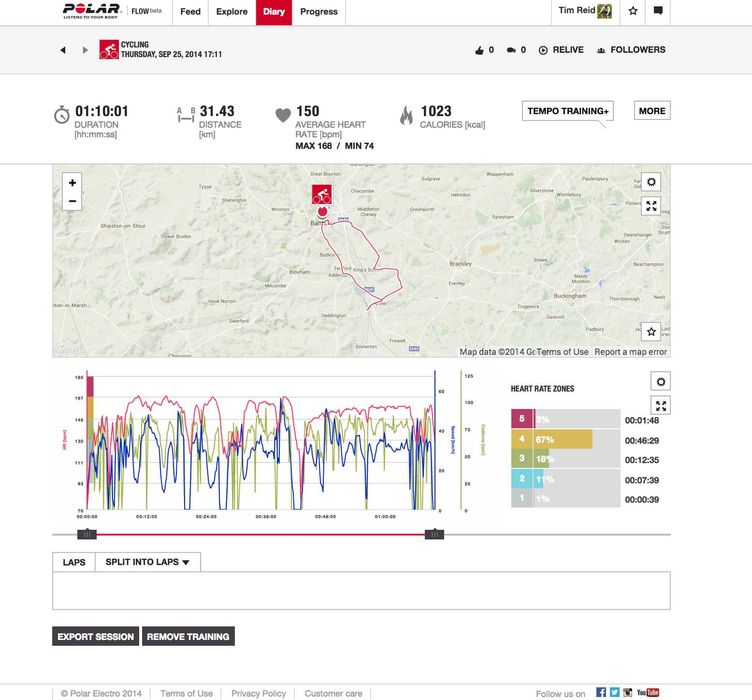Click the 00:24:00 point on chart

coord(206,516)
